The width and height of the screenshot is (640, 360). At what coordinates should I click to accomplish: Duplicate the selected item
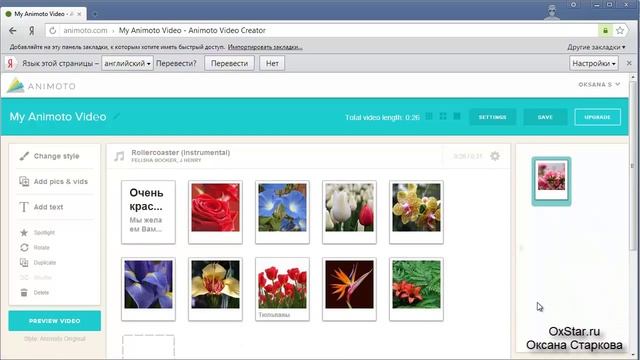pos(24,262)
